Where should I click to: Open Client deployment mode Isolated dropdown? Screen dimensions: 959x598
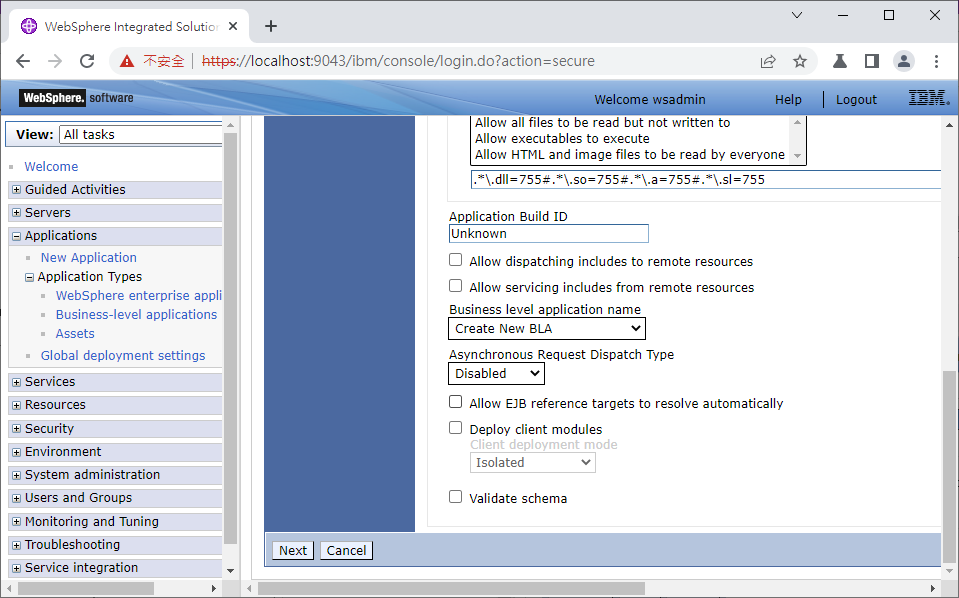(533, 462)
